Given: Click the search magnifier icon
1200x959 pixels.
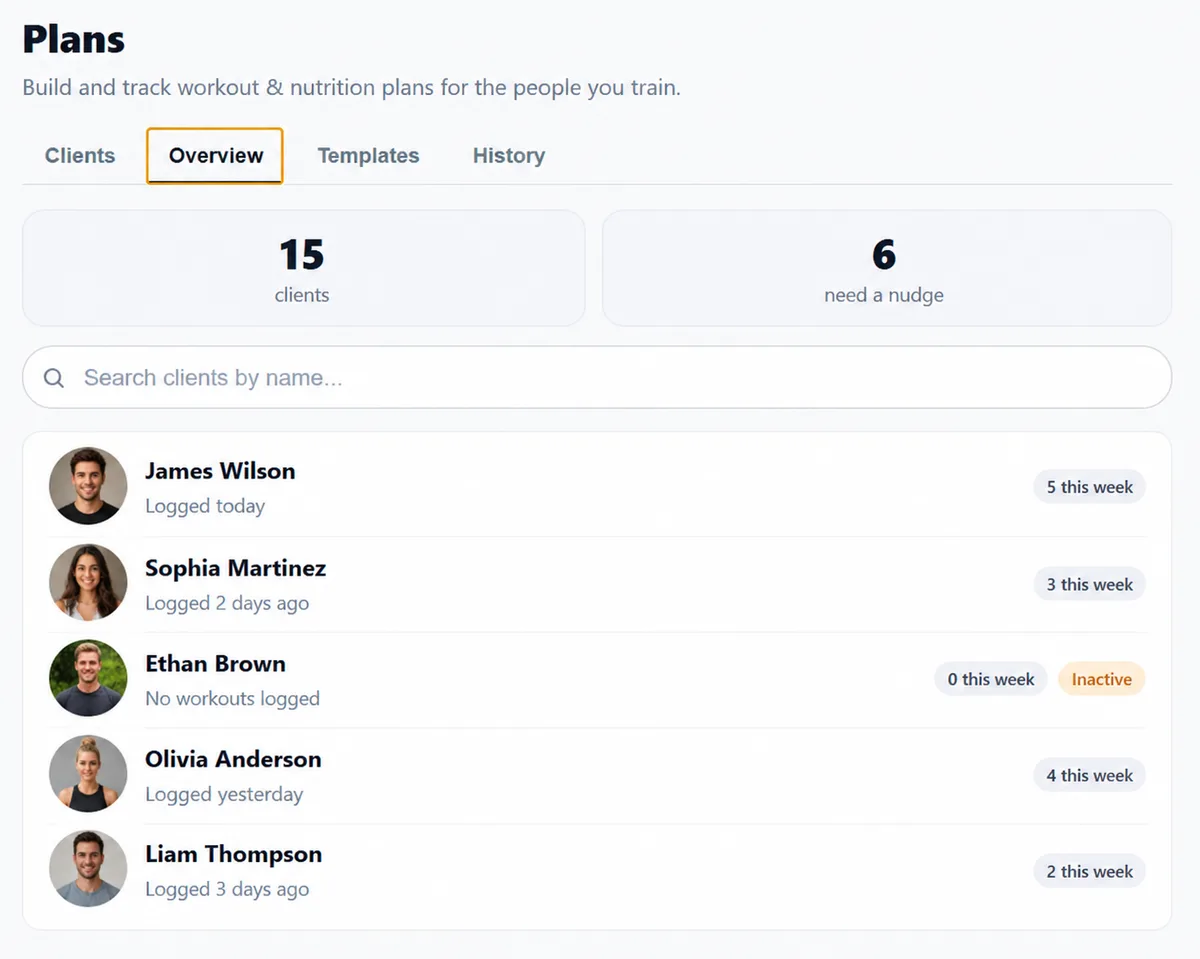Looking at the screenshot, I should pos(54,378).
